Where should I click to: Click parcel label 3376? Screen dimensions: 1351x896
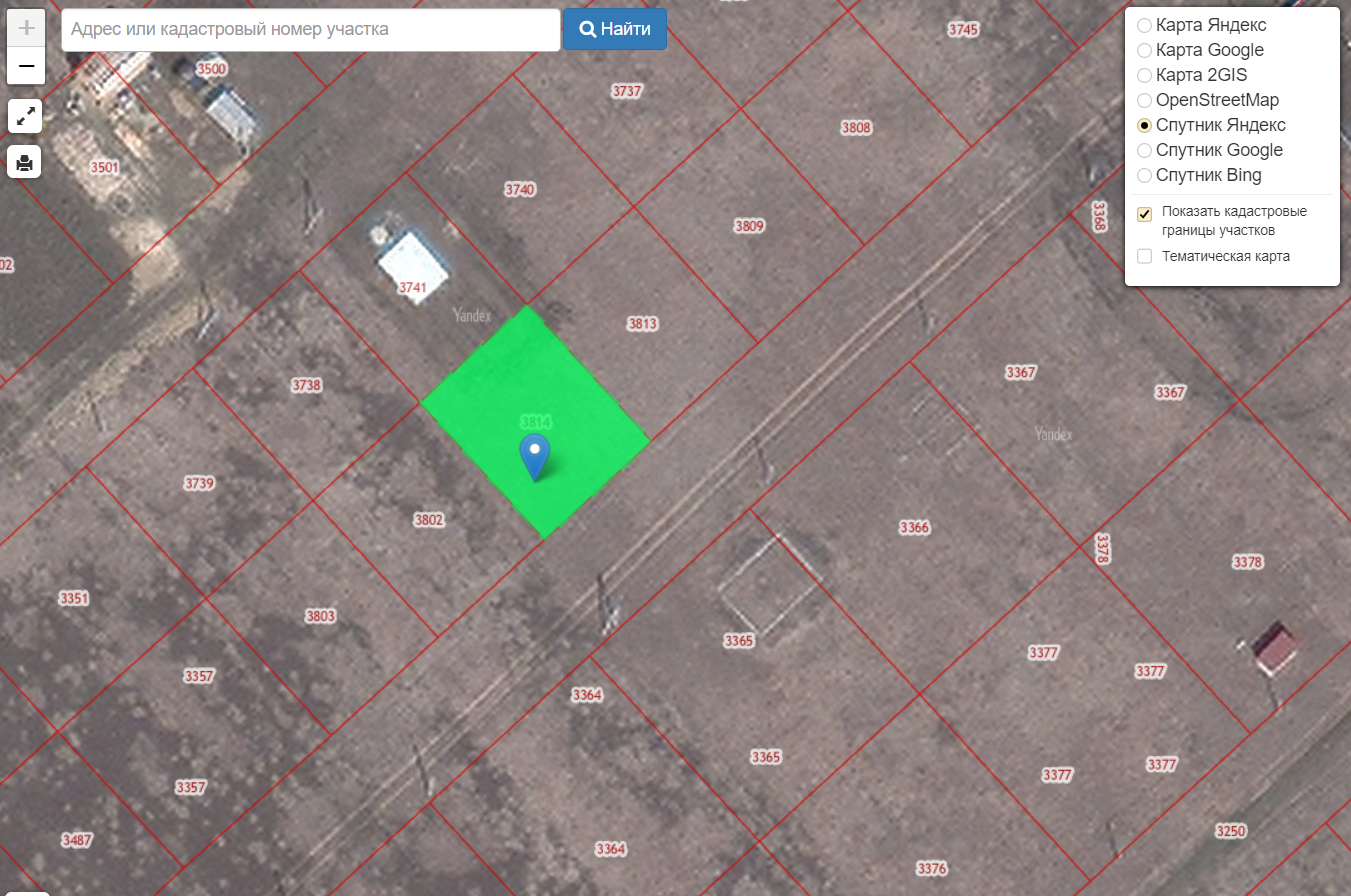(x=932, y=868)
